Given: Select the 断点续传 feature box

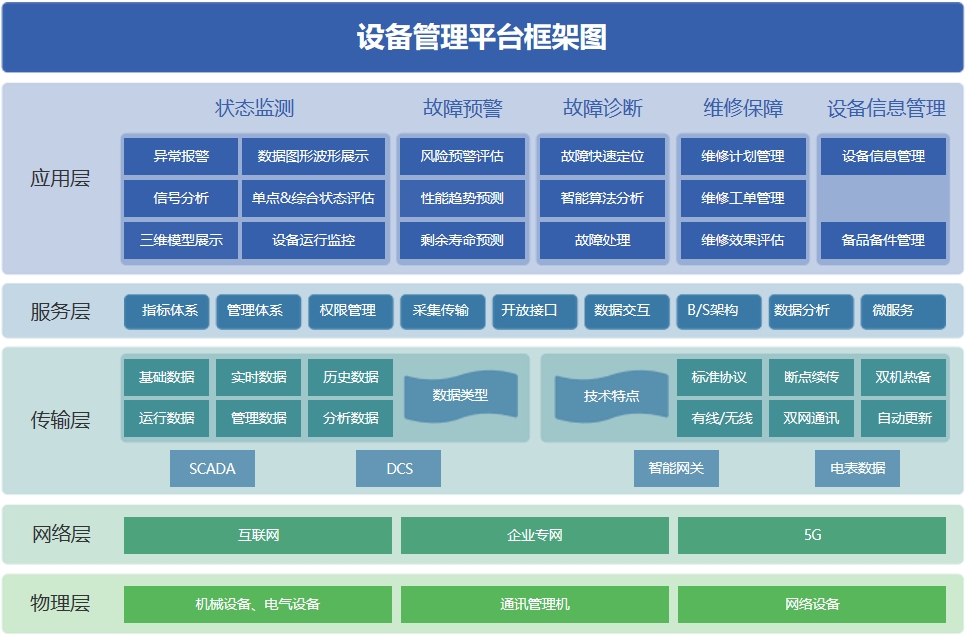Looking at the screenshot, I should point(811,377).
